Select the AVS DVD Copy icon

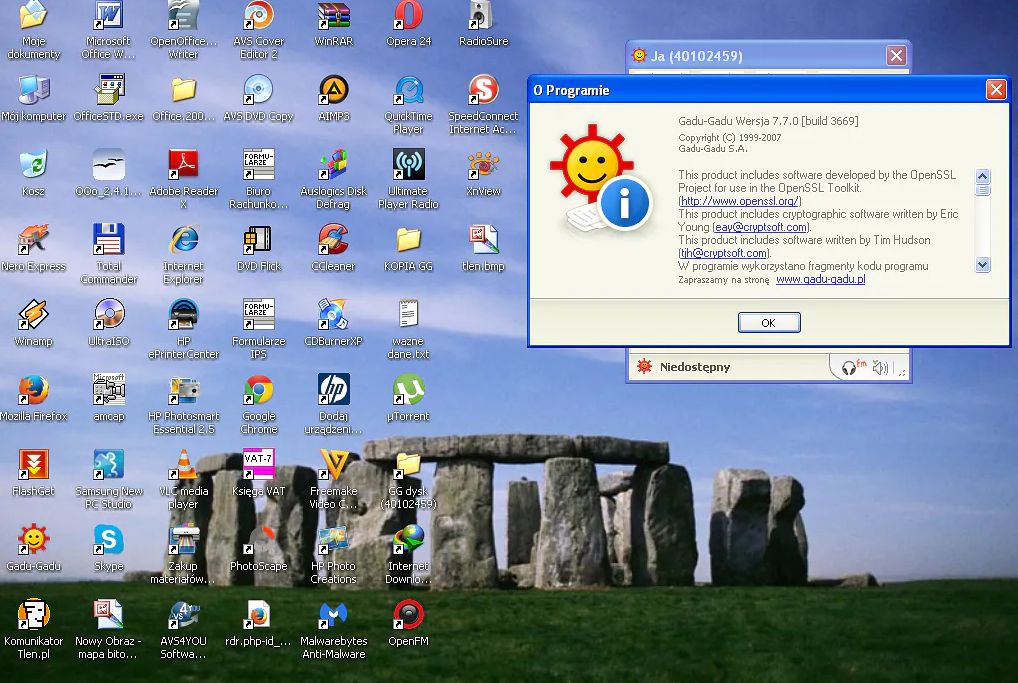[258, 99]
